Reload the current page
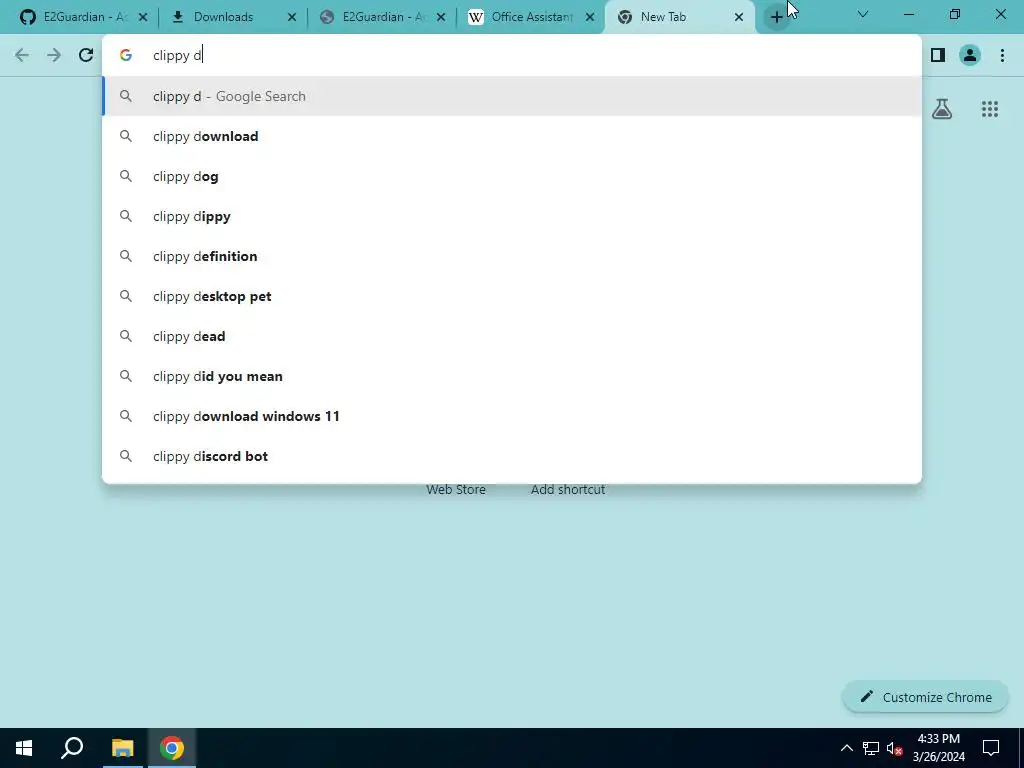Image resolution: width=1024 pixels, height=768 pixels. [86, 56]
